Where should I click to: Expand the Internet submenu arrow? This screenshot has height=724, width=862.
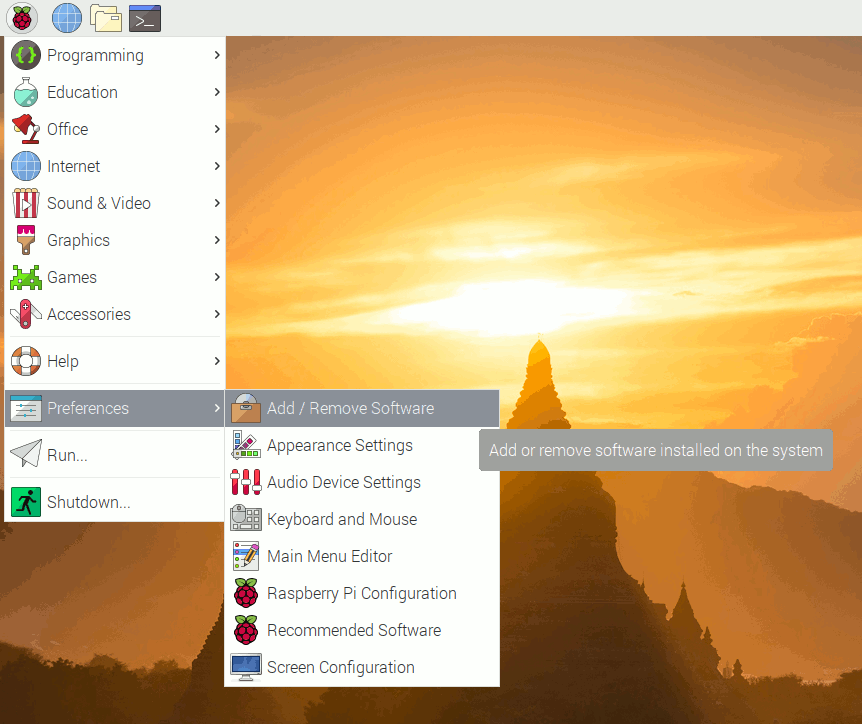coord(217,166)
